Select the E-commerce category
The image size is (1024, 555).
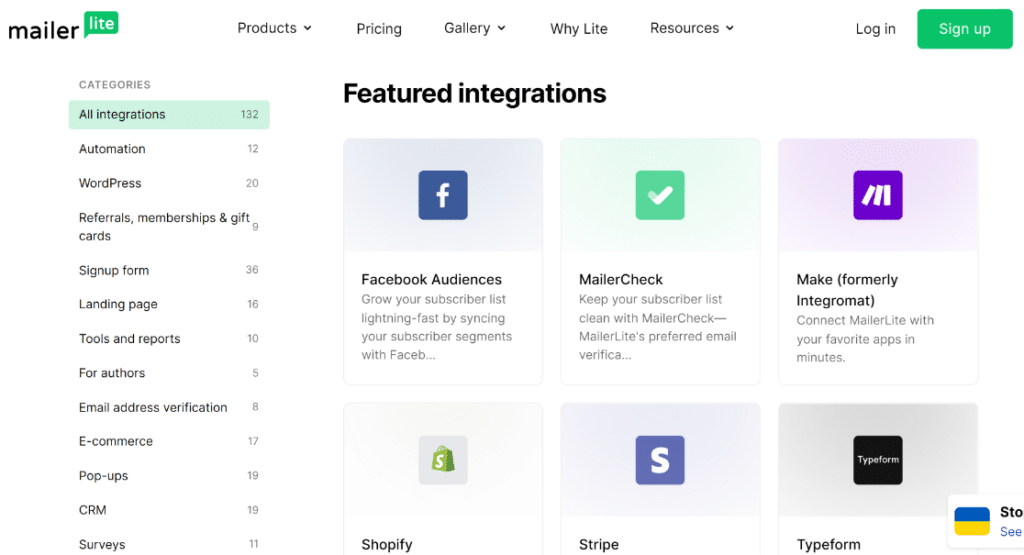[x=116, y=441]
